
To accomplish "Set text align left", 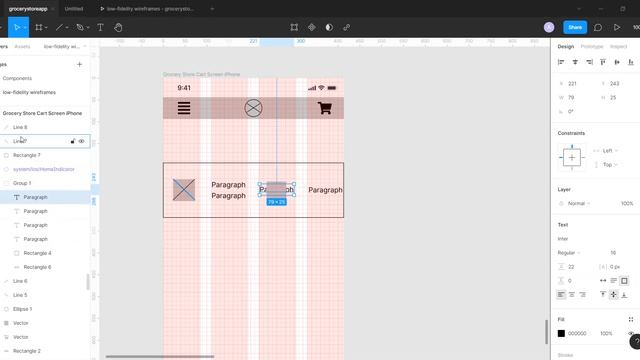I will (561, 295).
